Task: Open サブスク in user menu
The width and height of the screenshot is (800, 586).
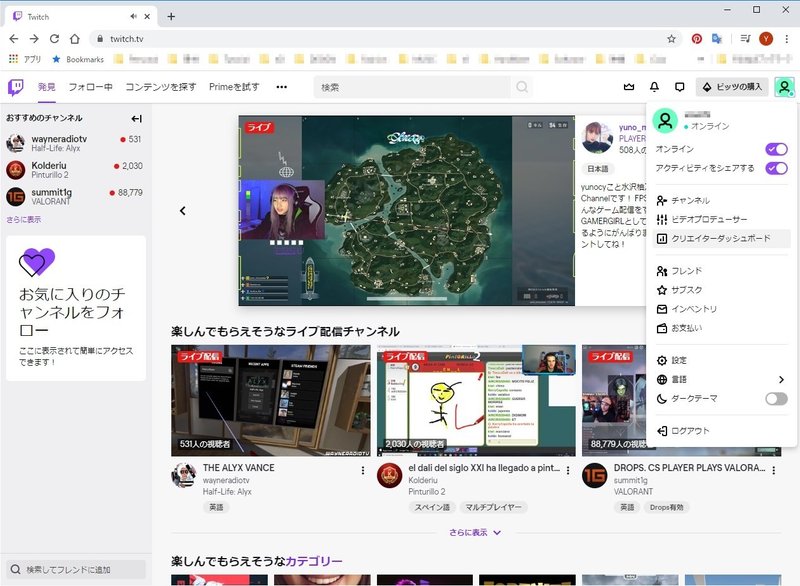Action: click(x=721, y=290)
